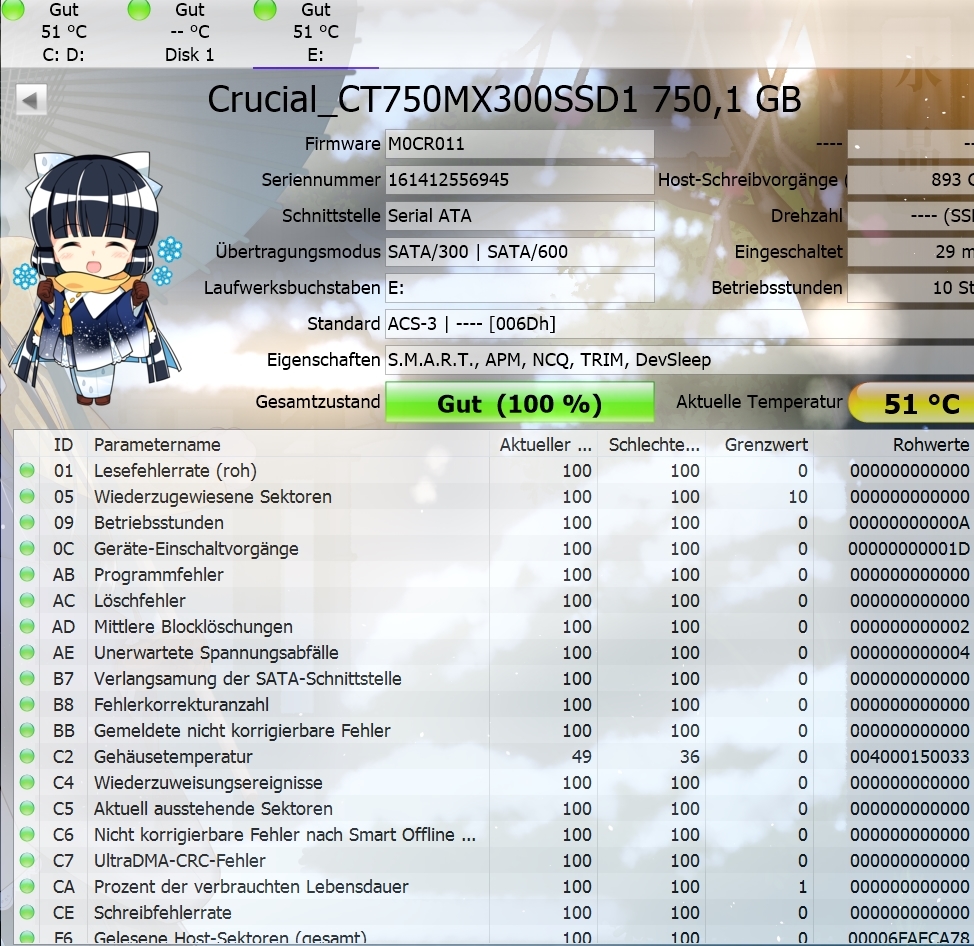Select the Fehlerkorrekturanzahl row

494,705
